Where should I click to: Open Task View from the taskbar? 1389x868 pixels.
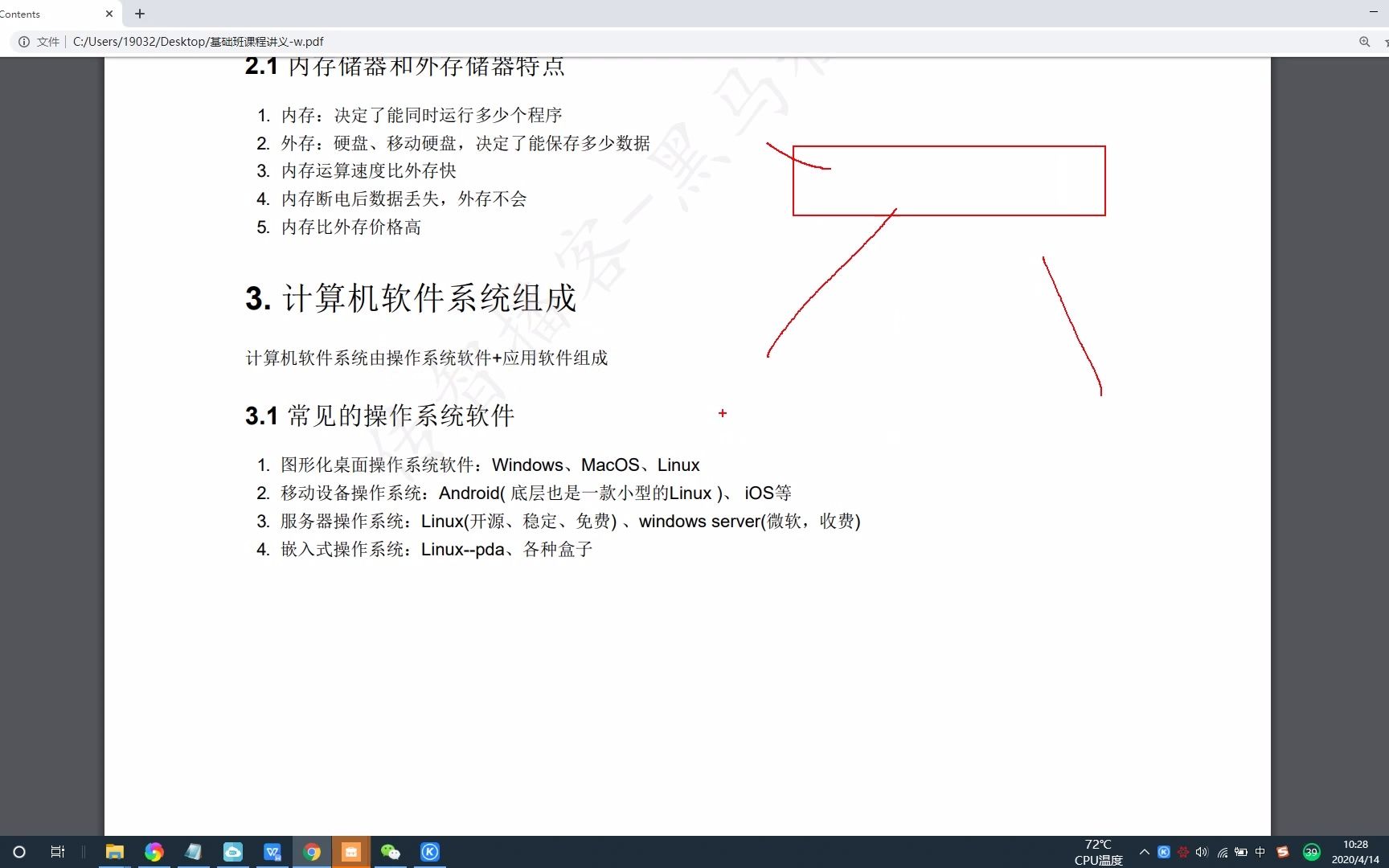pos(56,852)
